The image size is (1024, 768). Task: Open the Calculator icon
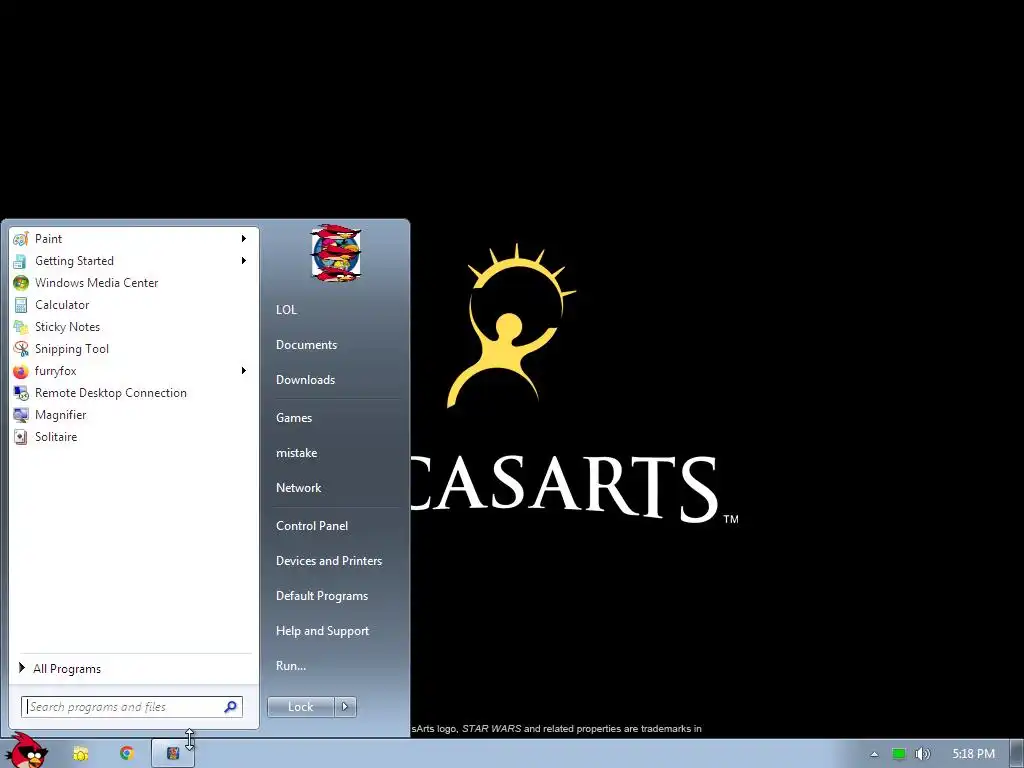click(x=21, y=305)
